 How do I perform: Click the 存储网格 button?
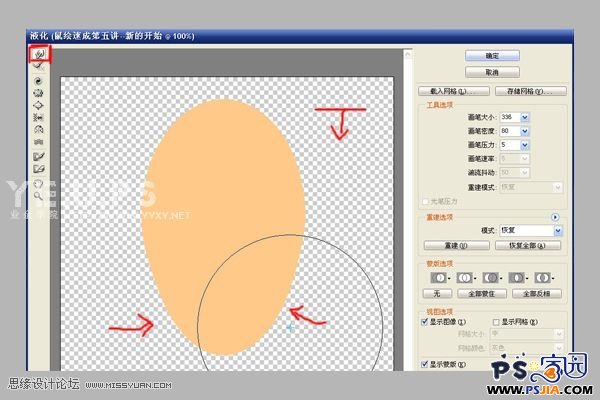(530, 91)
